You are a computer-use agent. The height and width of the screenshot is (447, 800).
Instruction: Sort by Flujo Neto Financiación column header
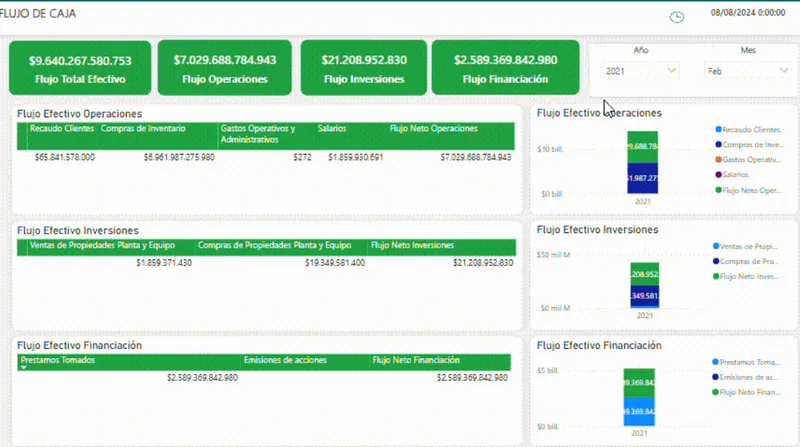(x=416, y=360)
